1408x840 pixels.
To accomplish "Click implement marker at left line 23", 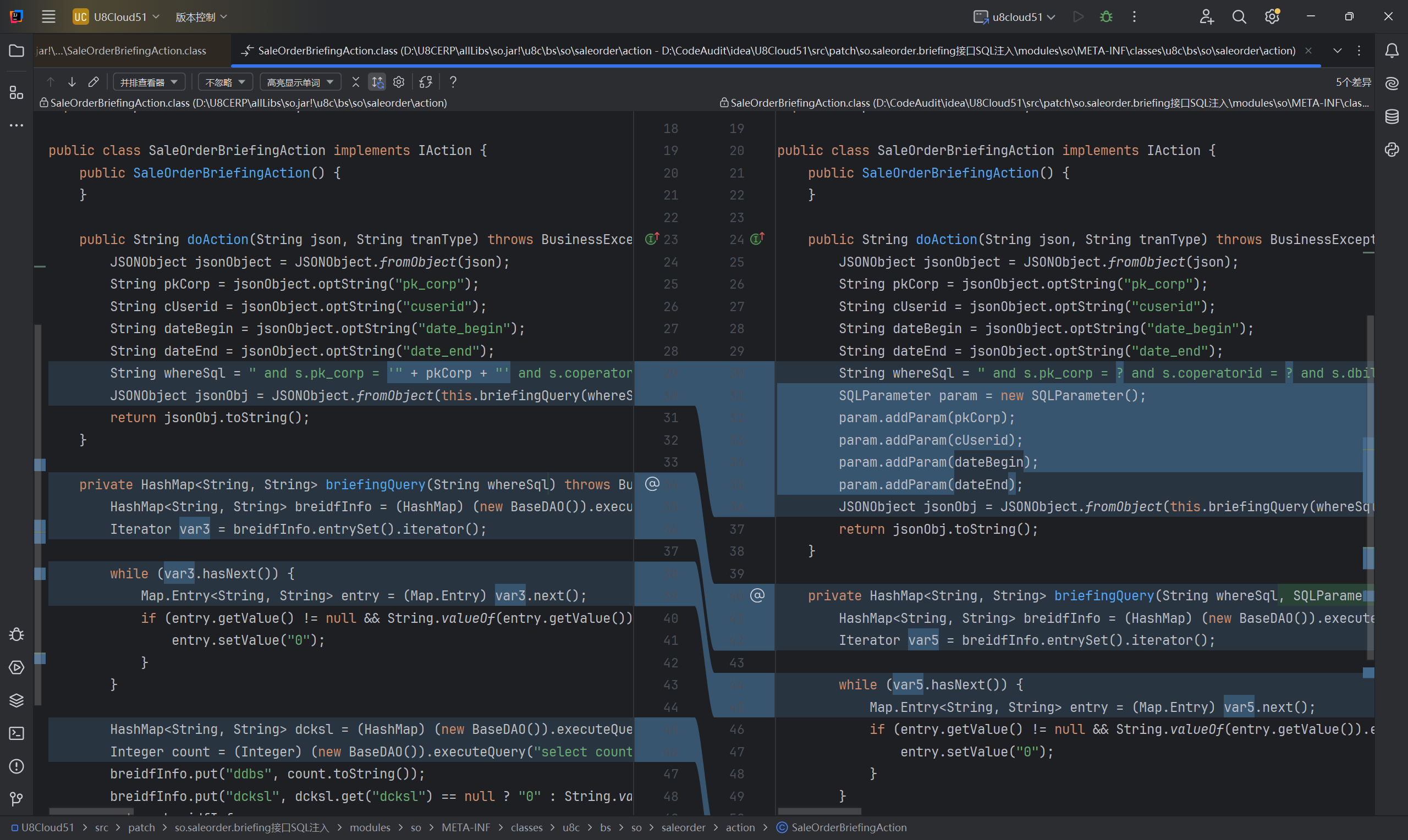I will click(x=652, y=239).
